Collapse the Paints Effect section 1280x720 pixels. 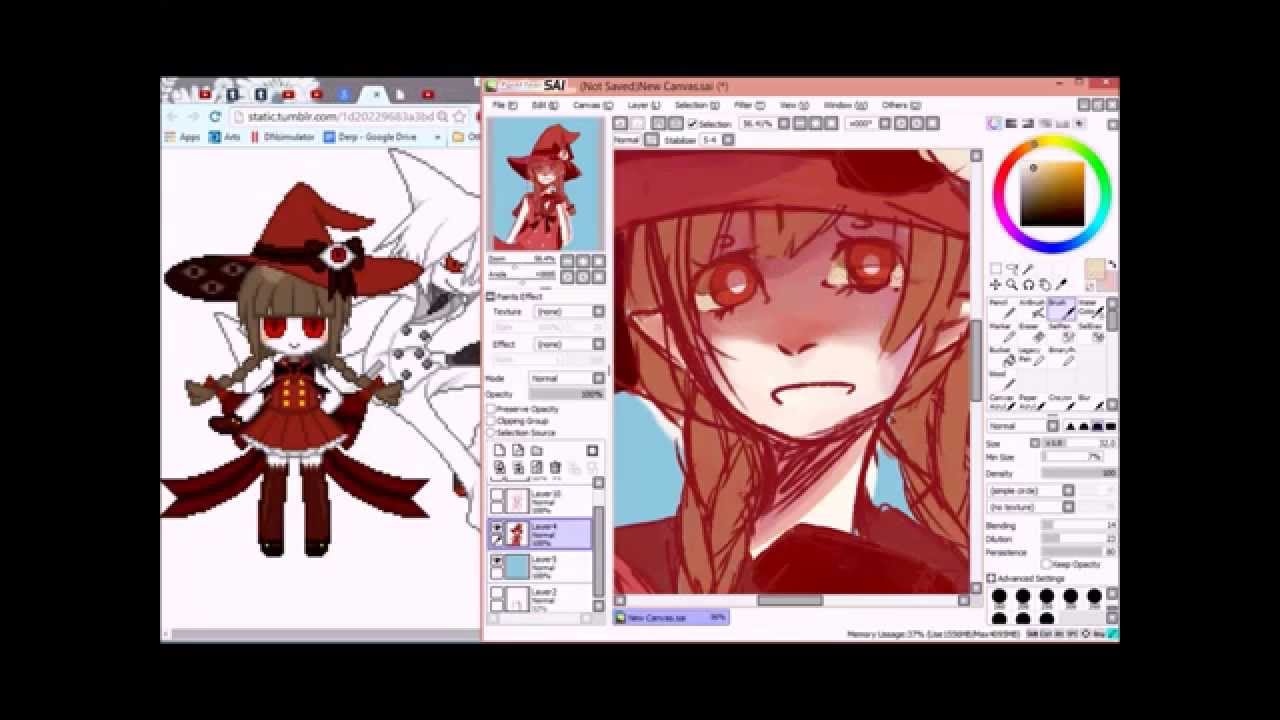coord(491,297)
